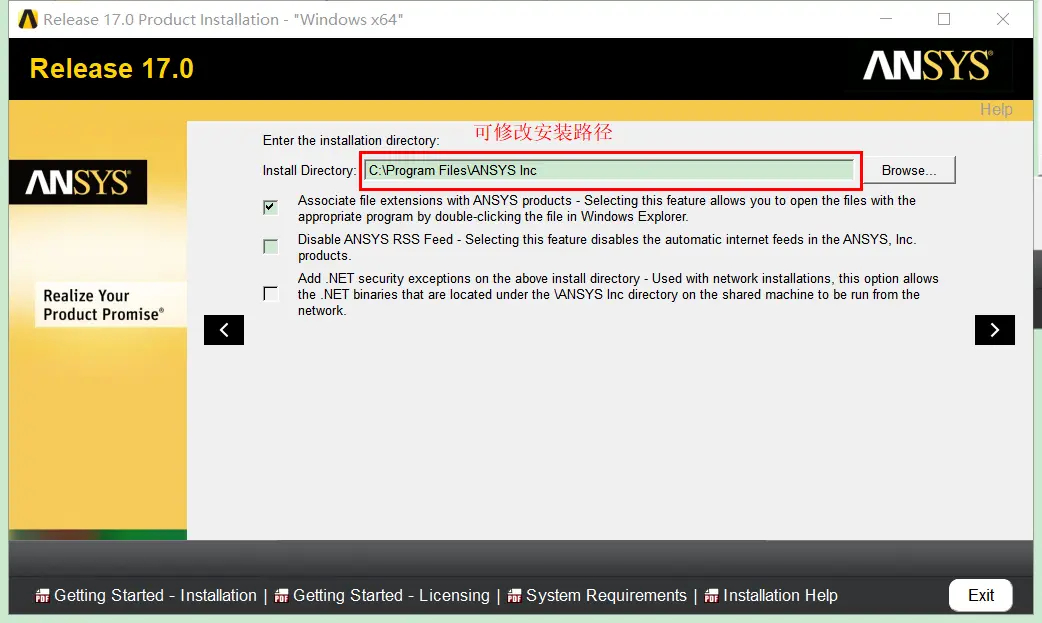Image resolution: width=1042 pixels, height=623 pixels.
Task: Click the 'Install Directory:' label
Action: click(309, 170)
